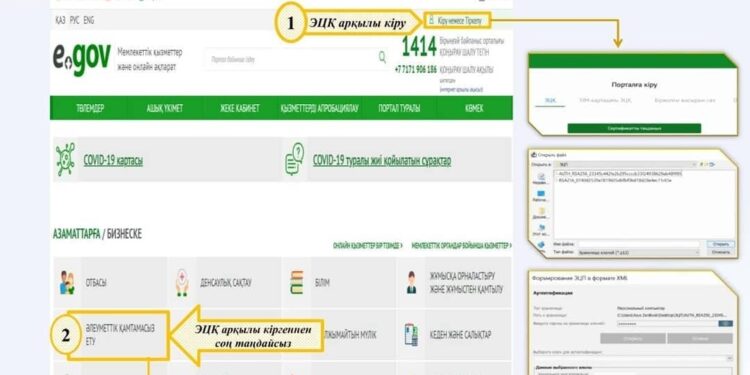Switch the site language to РУС

pos(74,21)
